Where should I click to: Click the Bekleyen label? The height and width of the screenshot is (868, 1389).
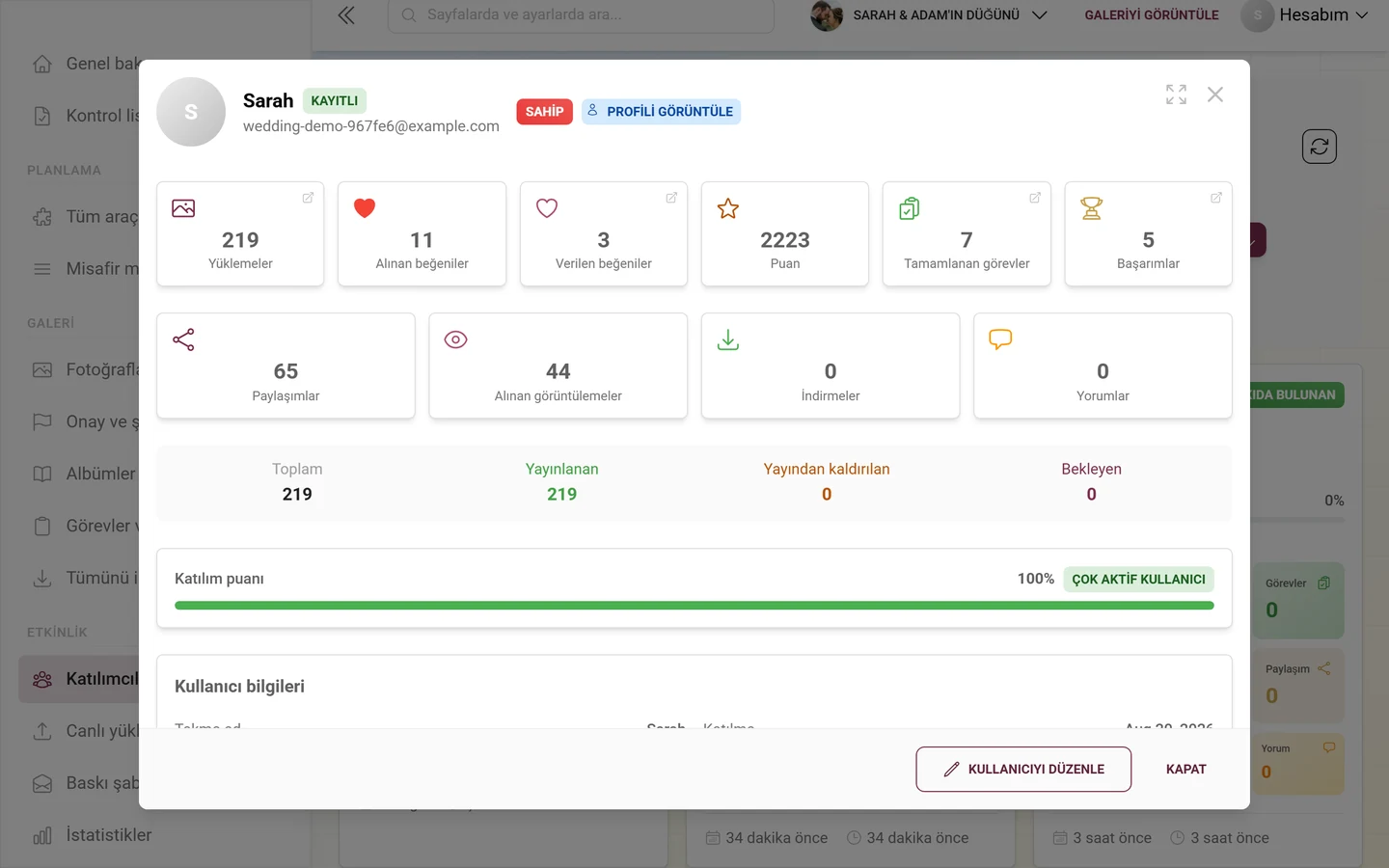(x=1091, y=469)
